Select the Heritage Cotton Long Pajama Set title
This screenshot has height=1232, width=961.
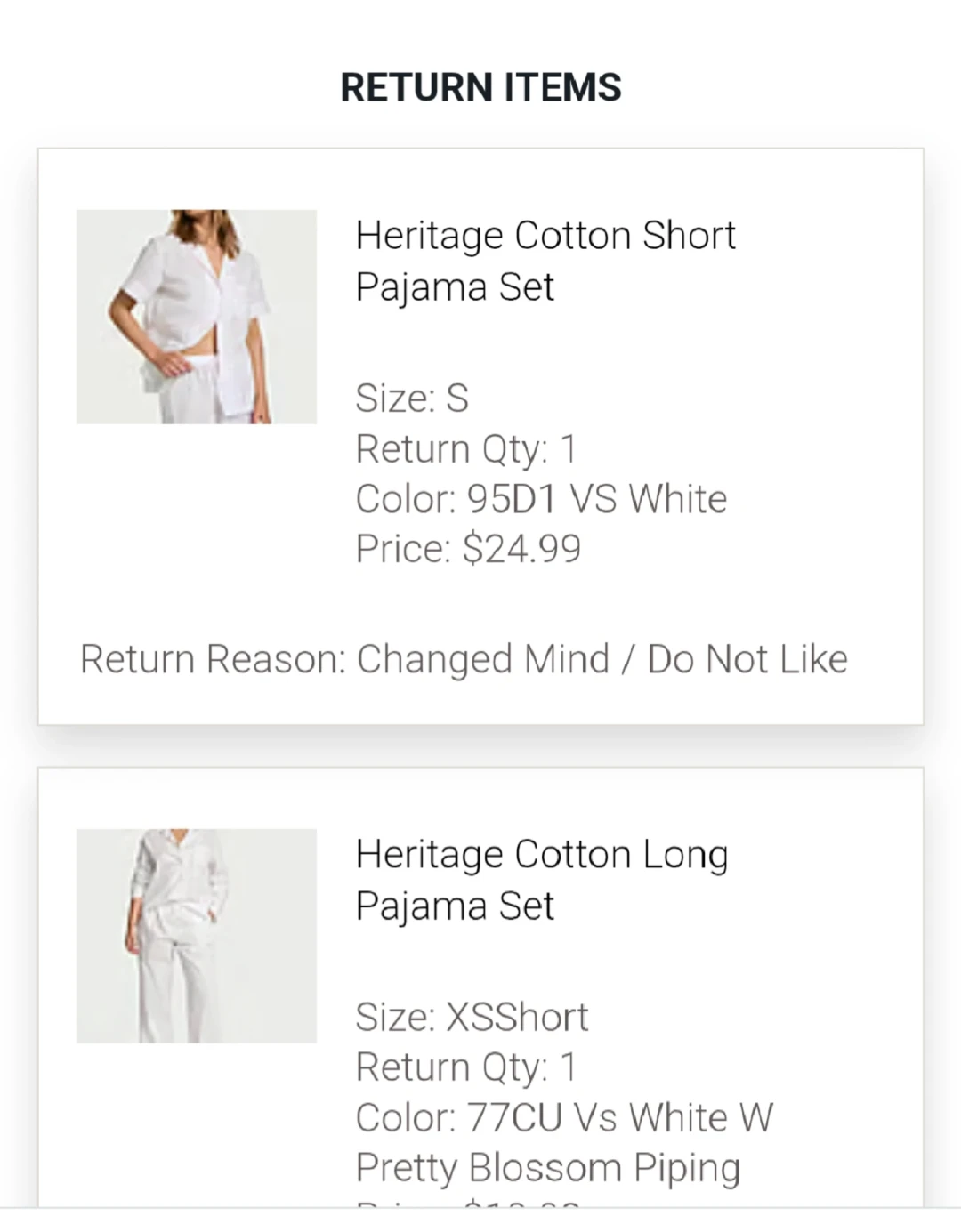[541, 880]
